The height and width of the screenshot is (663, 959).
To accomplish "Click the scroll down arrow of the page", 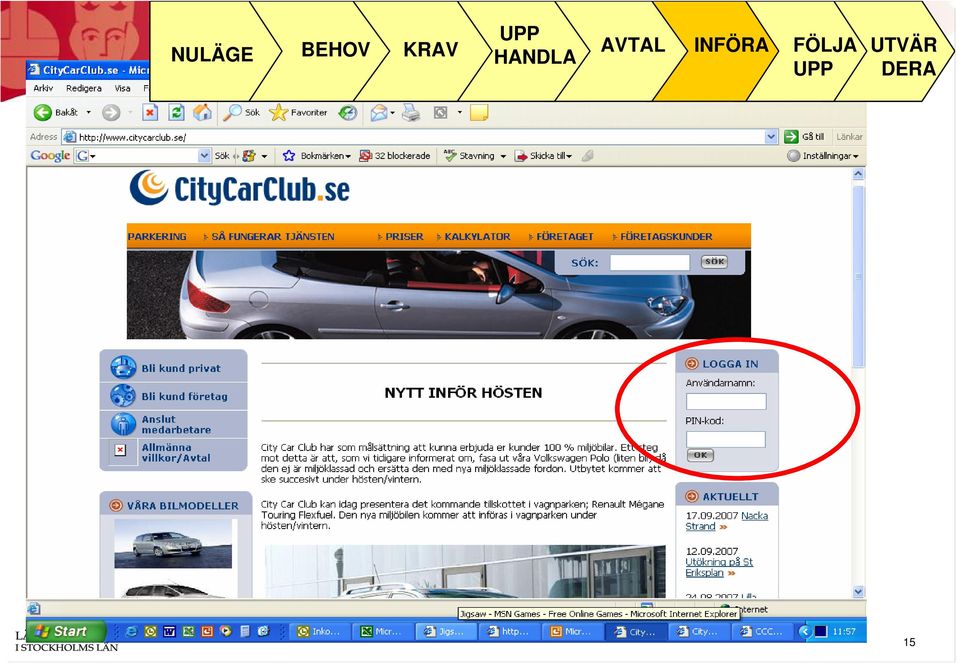I will (858, 591).
